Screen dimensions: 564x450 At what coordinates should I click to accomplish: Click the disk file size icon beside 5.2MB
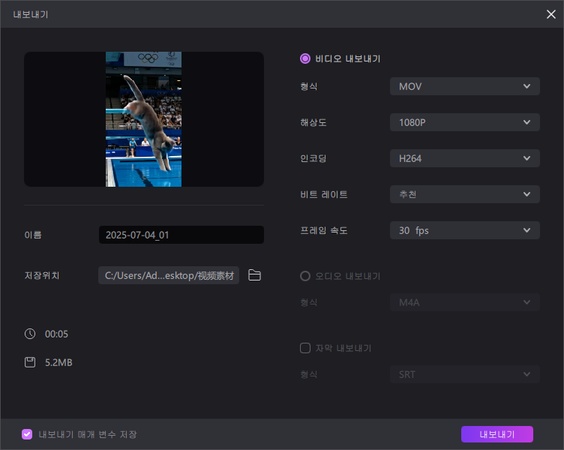(x=30, y=362)
